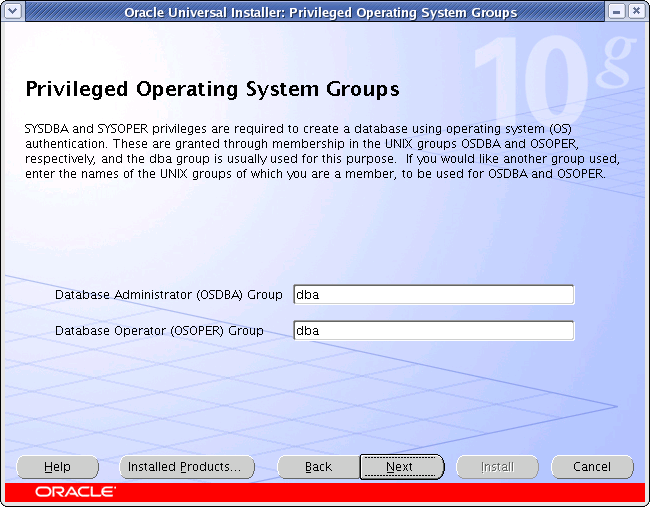Click the disabled Install button
This screenshot has width=650, height=507.
click(x=497, y=467)
